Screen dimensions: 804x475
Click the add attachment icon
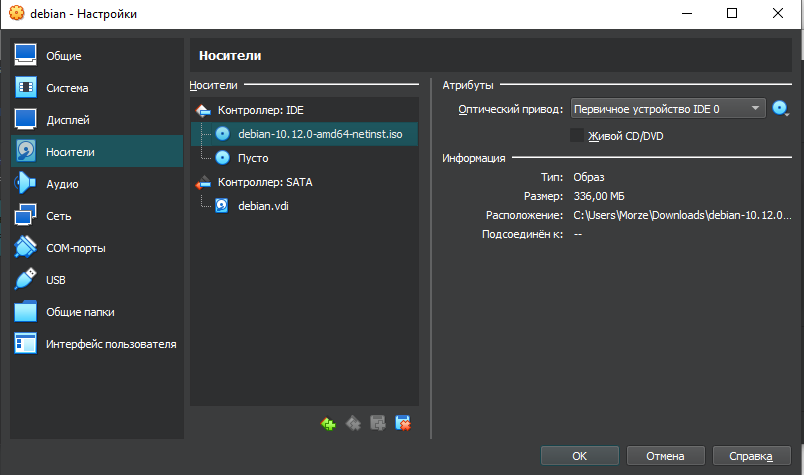[x=378, y=424]
